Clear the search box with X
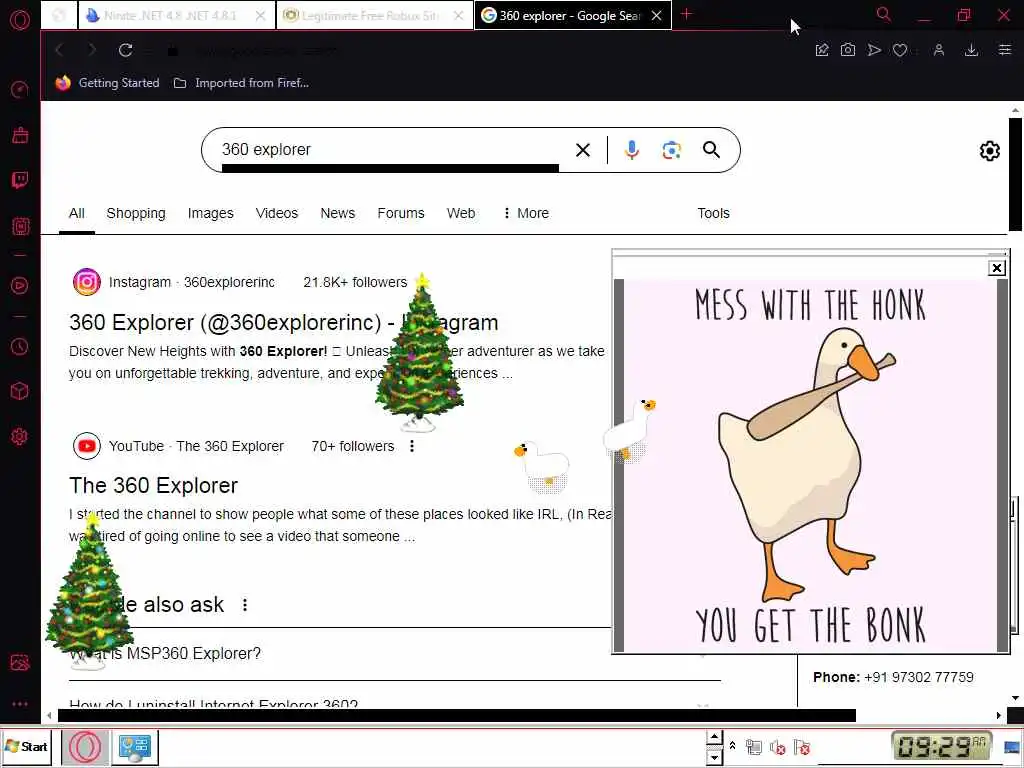The width and height of the screenshot is (1024, 768). pos(583,150)
